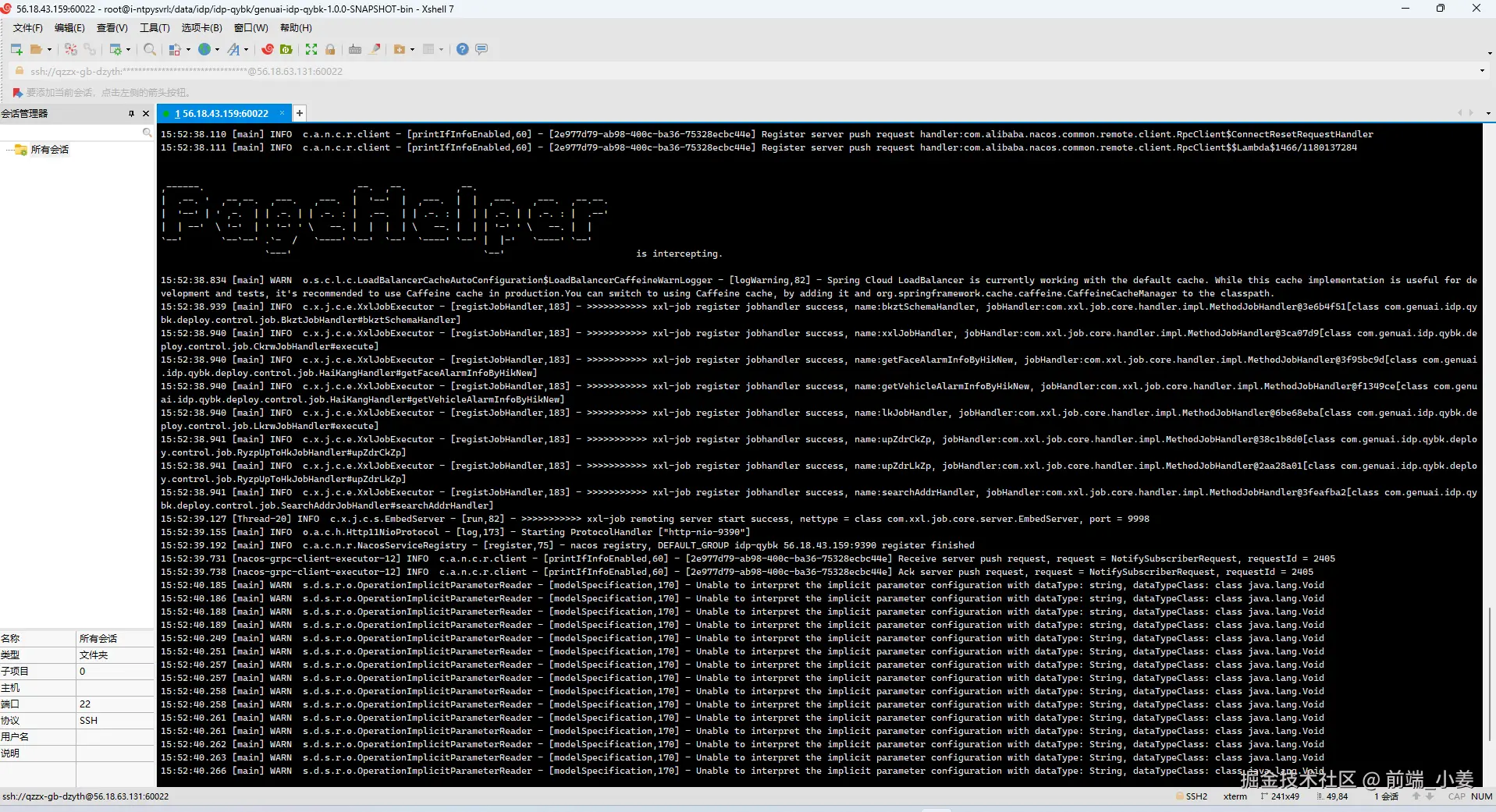1496x812 pixels.
Task: Open the 帮助(H) menu
Action: tap(296, 28)
